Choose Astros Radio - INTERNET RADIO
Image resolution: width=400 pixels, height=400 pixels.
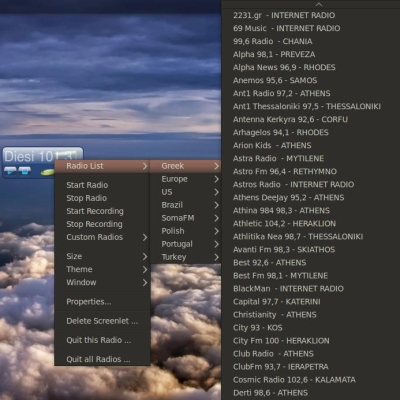311,184
